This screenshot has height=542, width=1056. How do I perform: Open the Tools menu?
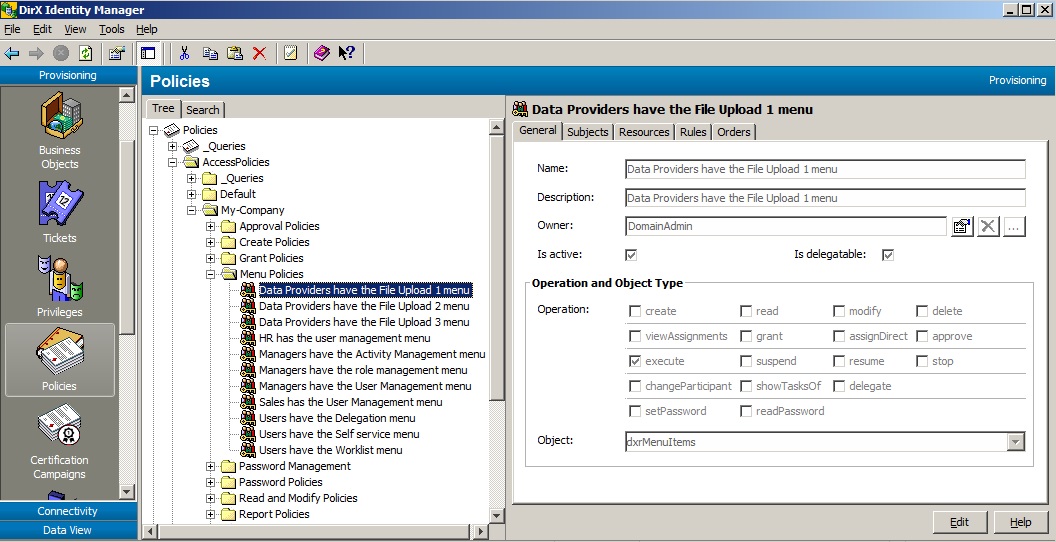[111, 30]
